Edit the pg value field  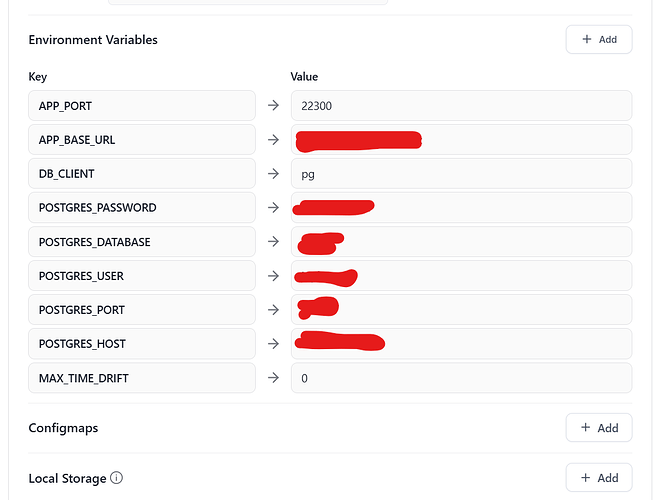pyautogui.click(x=461, y=173)
